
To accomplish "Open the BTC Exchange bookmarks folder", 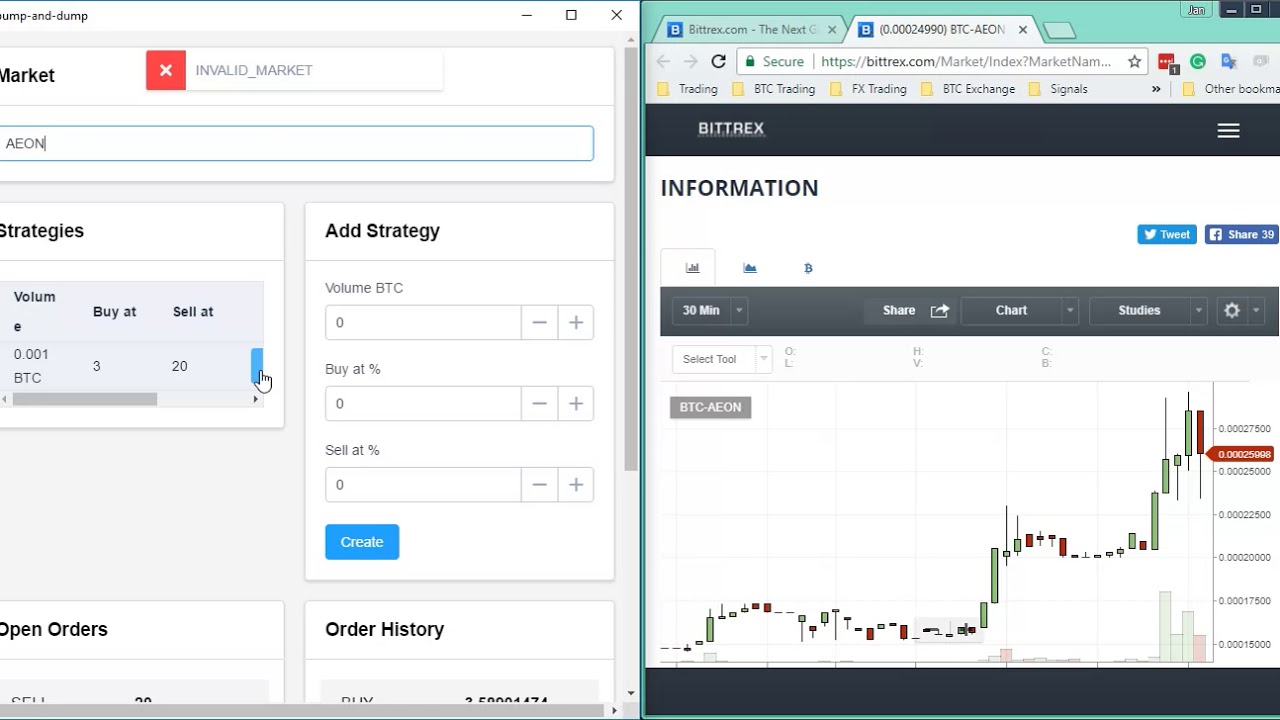I will click(x=967, y=89).
